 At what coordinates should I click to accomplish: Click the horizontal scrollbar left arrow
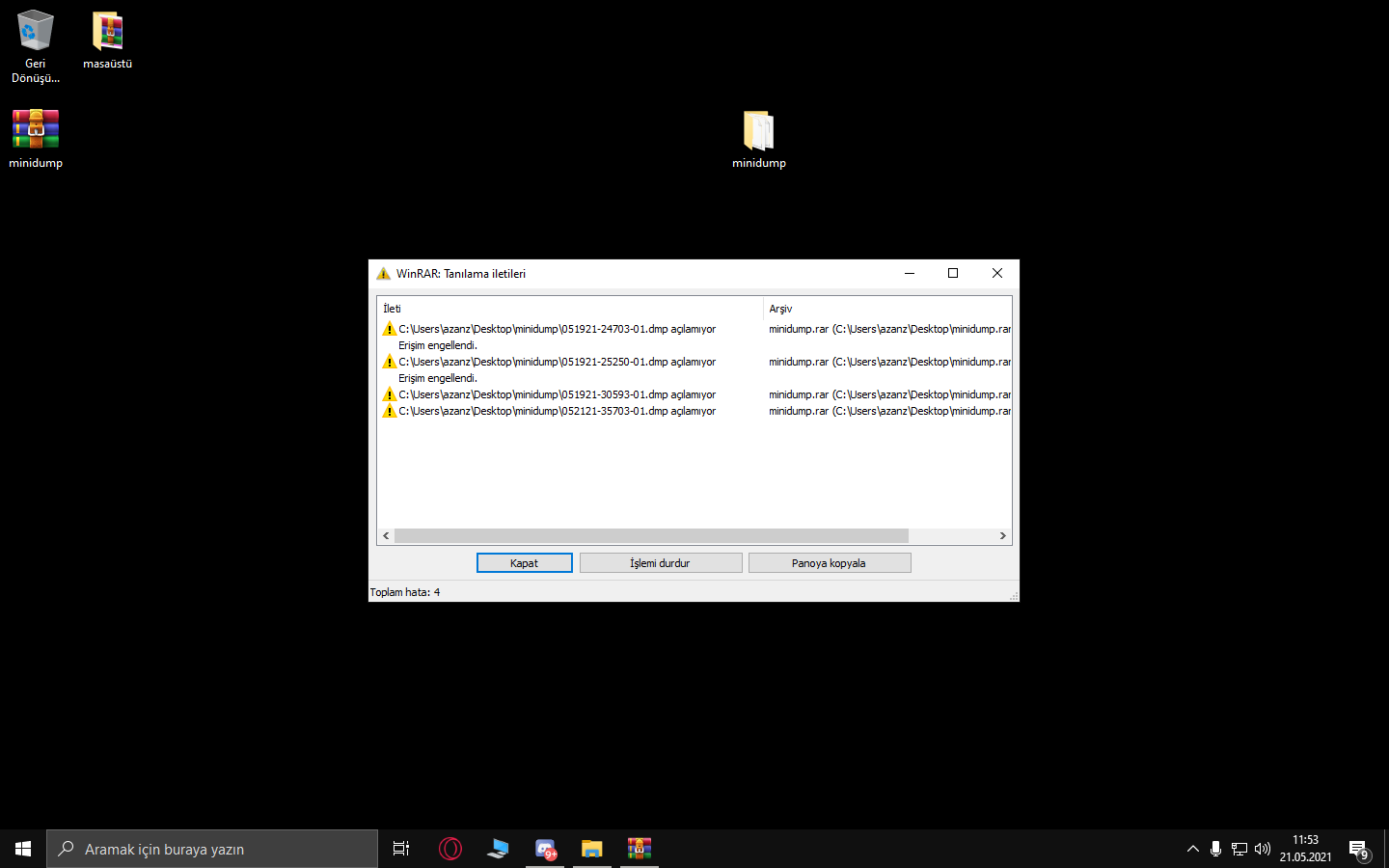(x=386, y=535)
